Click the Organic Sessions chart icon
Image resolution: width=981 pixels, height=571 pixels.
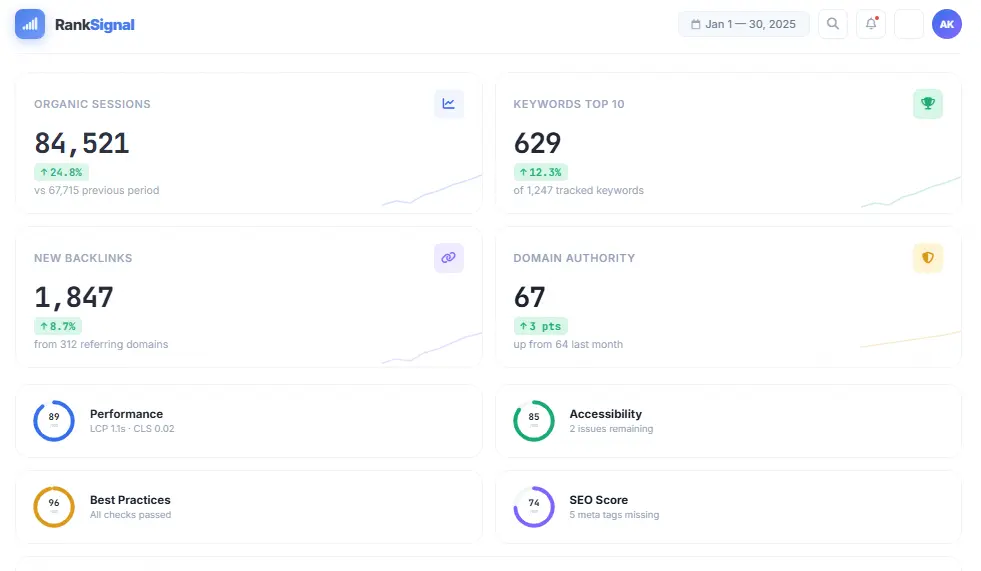449,104
